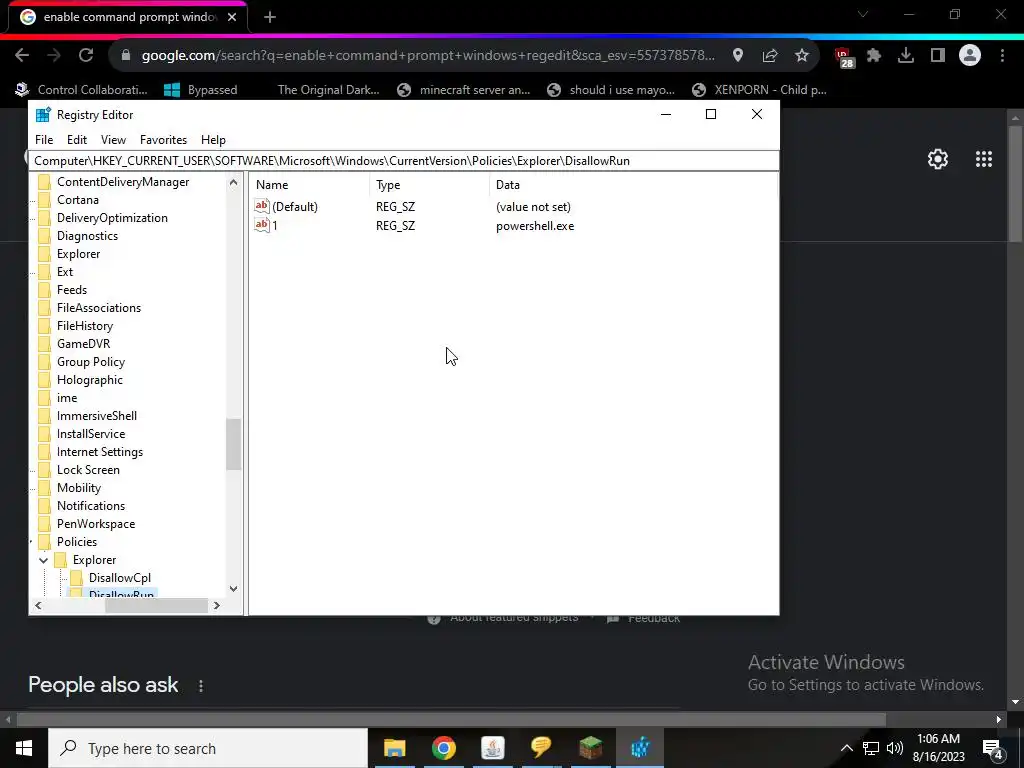
Task: Open the Help menu in Registry Editor
Action: [x=213, y=140]
